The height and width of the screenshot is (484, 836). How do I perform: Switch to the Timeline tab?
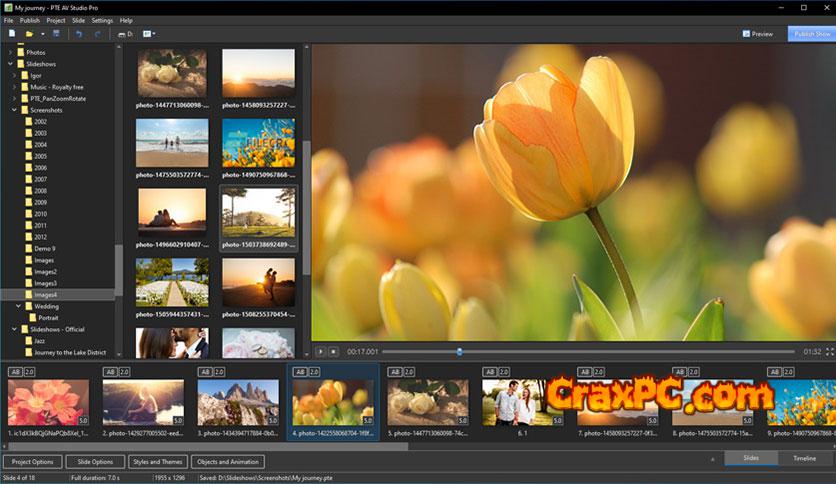(x=804, y=457)
